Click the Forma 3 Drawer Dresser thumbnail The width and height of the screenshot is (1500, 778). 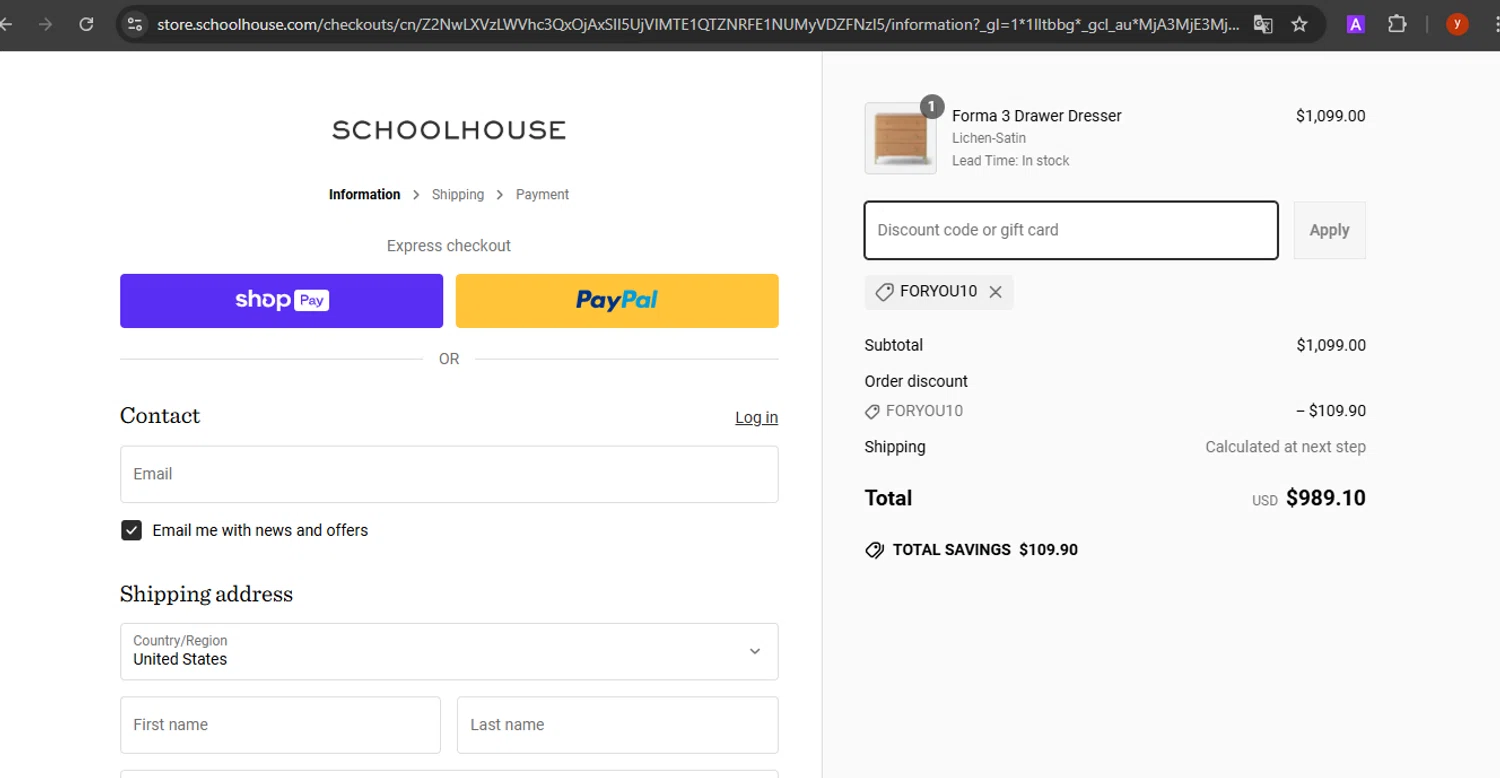900,138
